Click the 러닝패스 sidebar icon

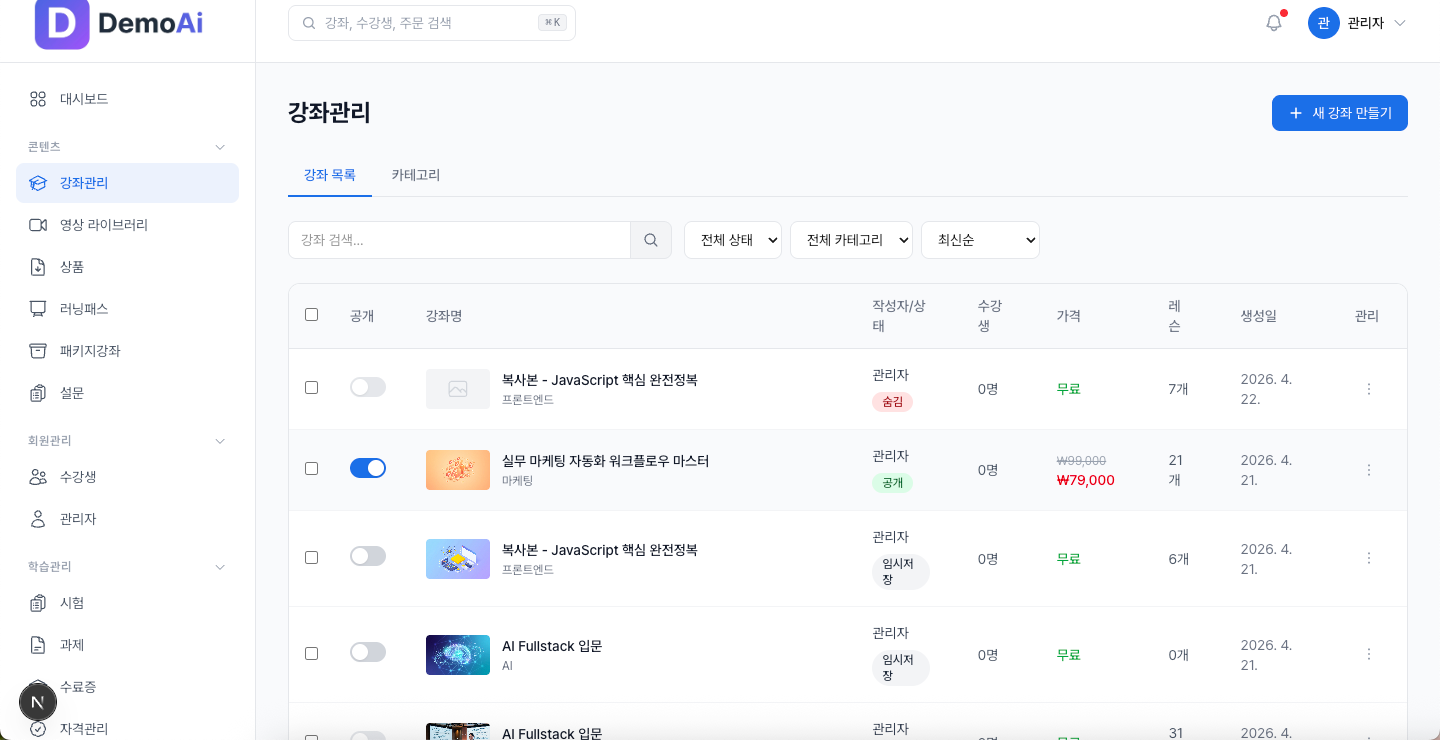38,309
